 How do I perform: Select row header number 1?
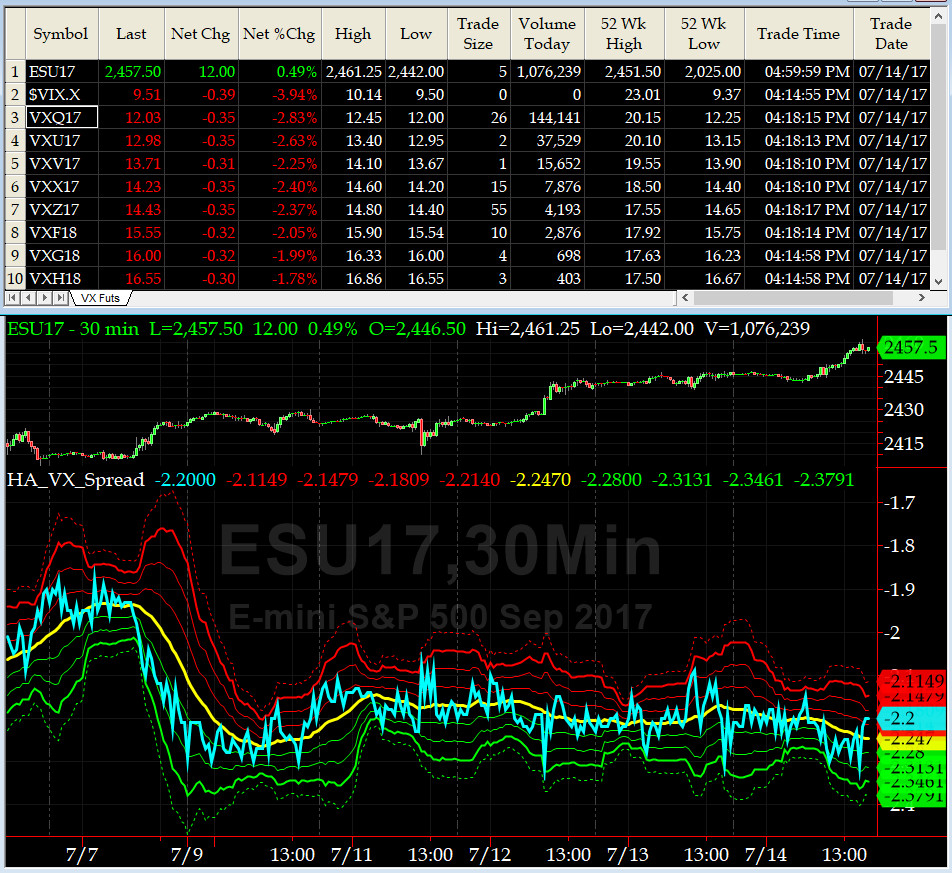click(15, 72)
